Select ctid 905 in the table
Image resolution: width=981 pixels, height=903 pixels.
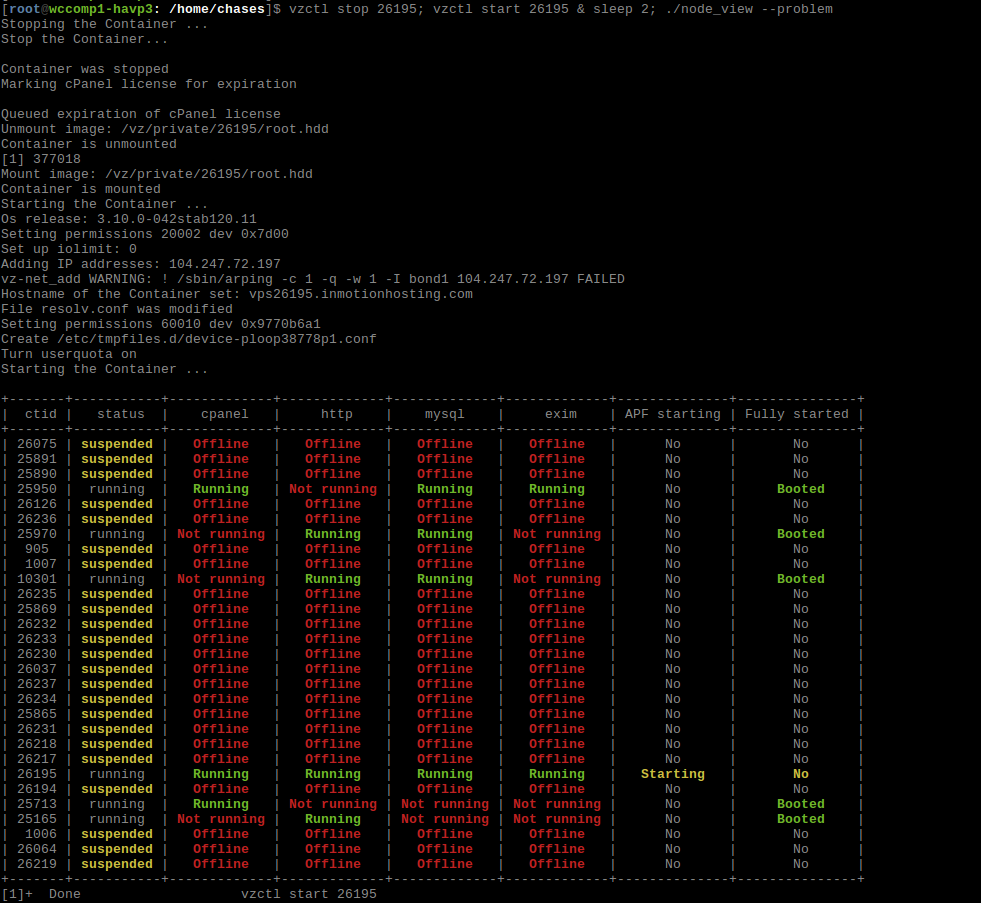[x=37, y=549]
